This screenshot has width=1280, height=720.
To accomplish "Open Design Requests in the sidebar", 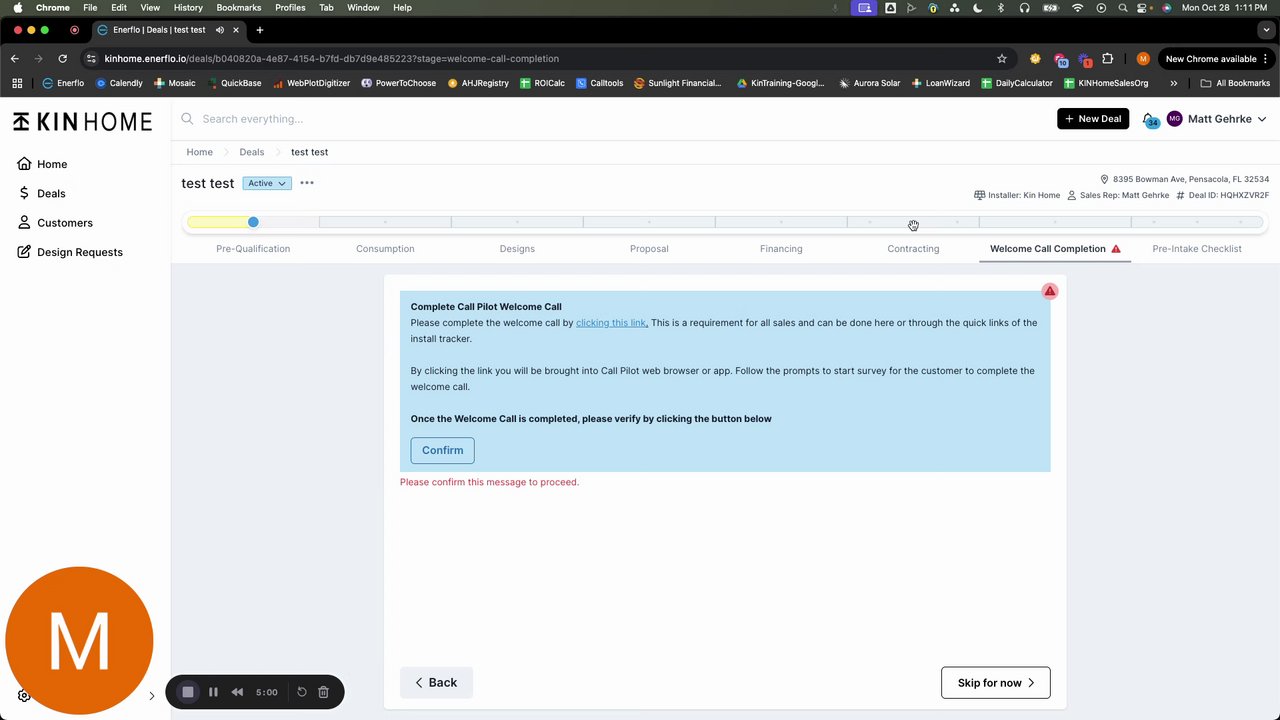I will [x=80, y=252].
